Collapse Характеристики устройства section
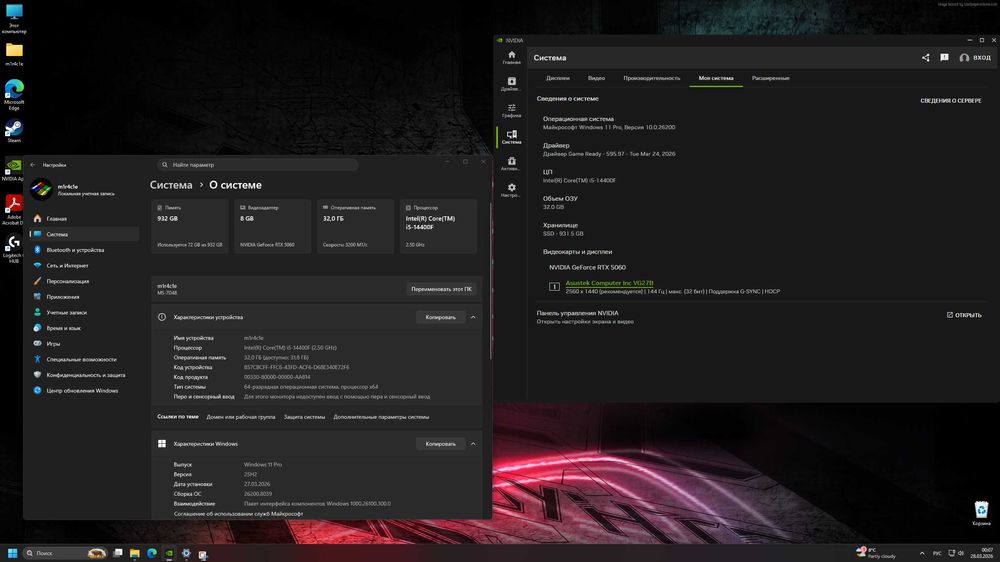 click(473, 317)
